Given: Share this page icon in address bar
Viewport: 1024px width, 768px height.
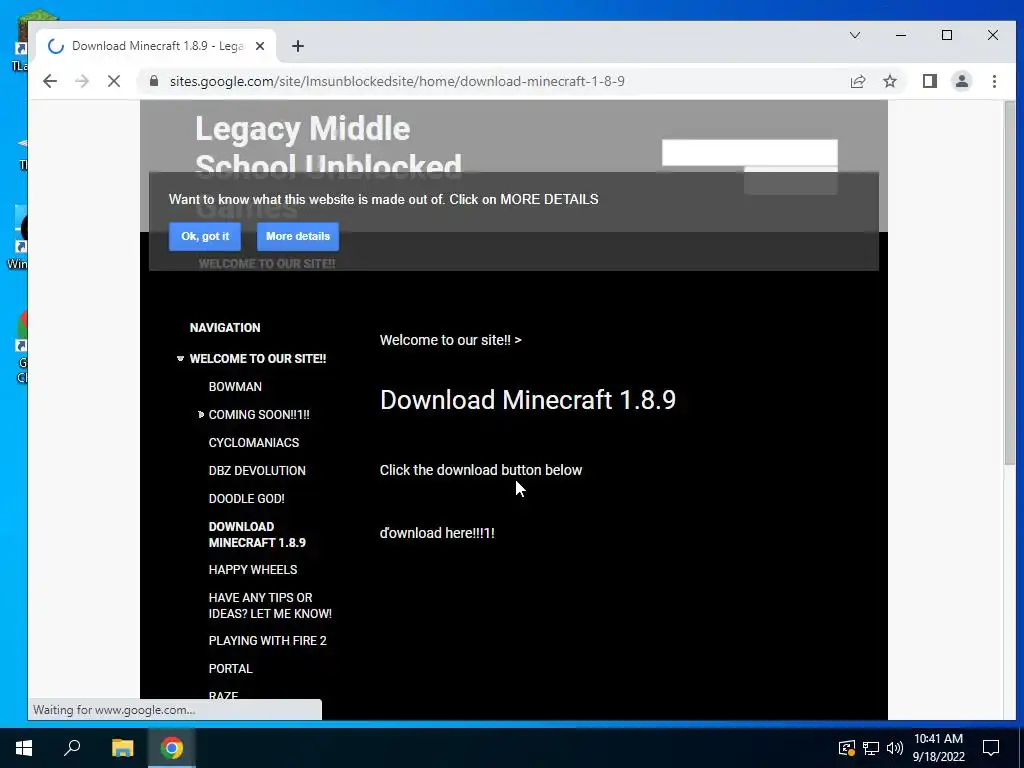Looking at the screenshot, I should click(857, 81).
